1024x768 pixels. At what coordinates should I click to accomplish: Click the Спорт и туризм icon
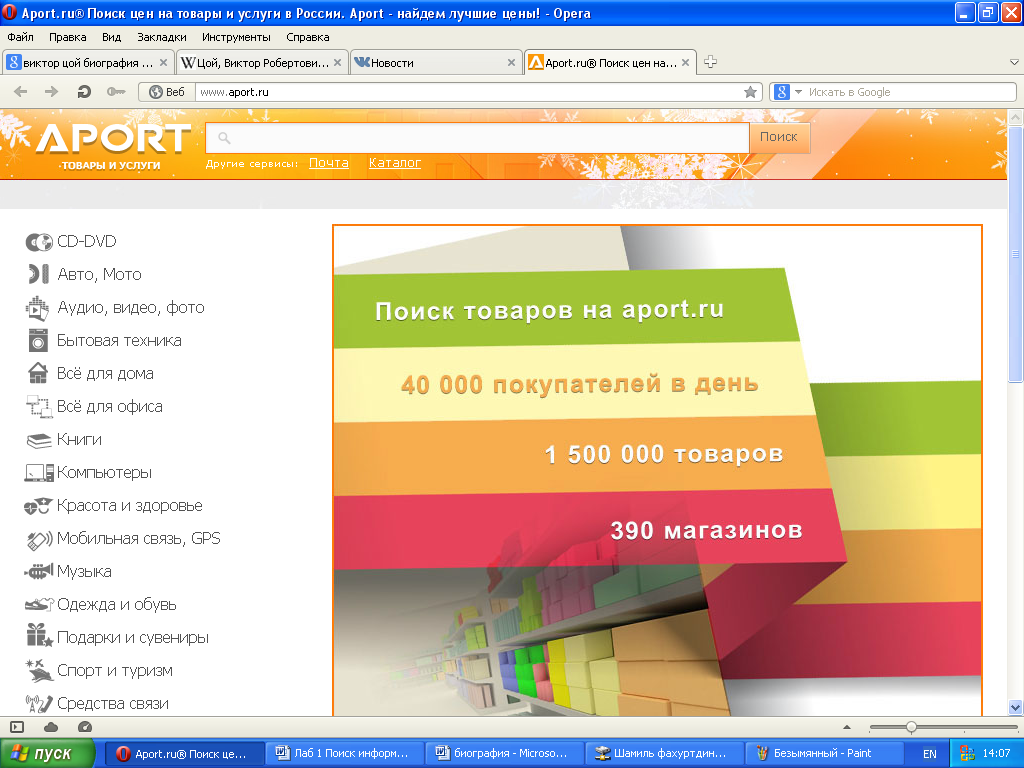(x=39, y=671)
